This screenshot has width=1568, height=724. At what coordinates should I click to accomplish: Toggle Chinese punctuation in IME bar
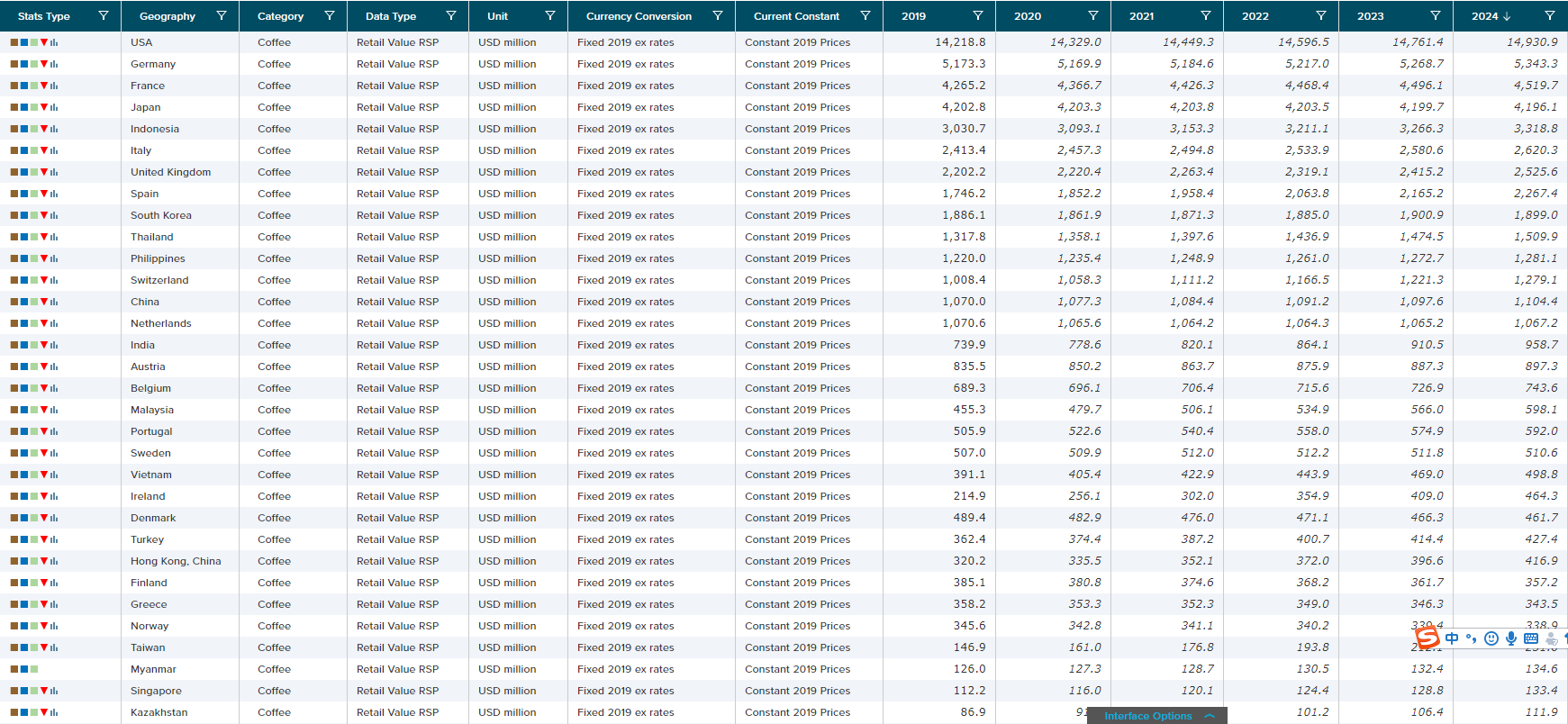[1472, 638]
